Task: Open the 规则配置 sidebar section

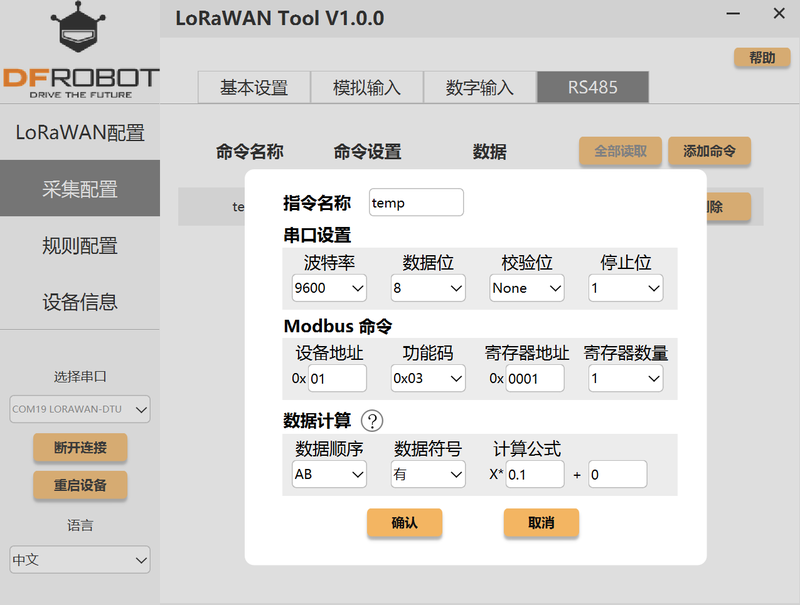Action: click(80, 245)
